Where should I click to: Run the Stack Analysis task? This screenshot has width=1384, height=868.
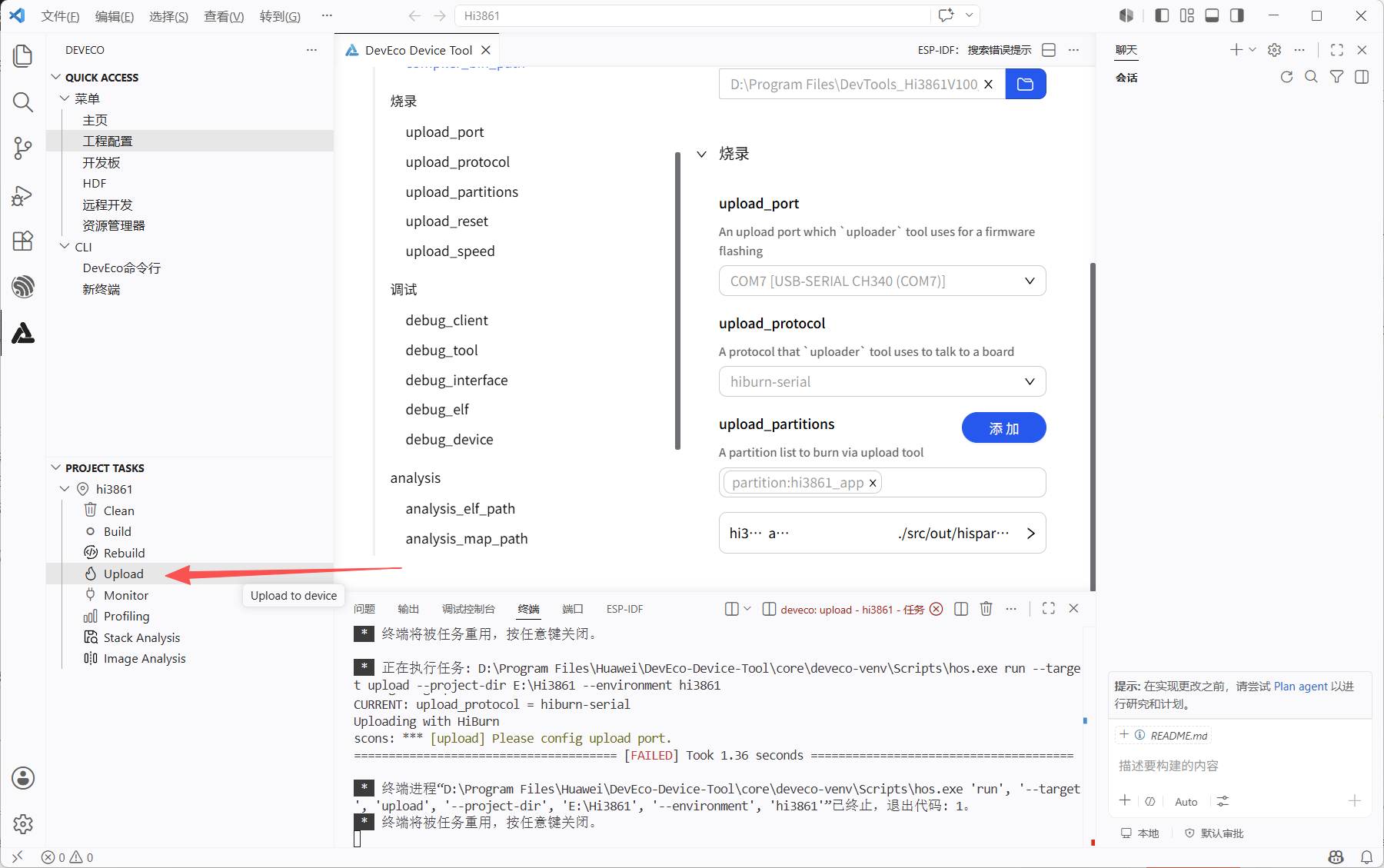click(x=141, y=637)
